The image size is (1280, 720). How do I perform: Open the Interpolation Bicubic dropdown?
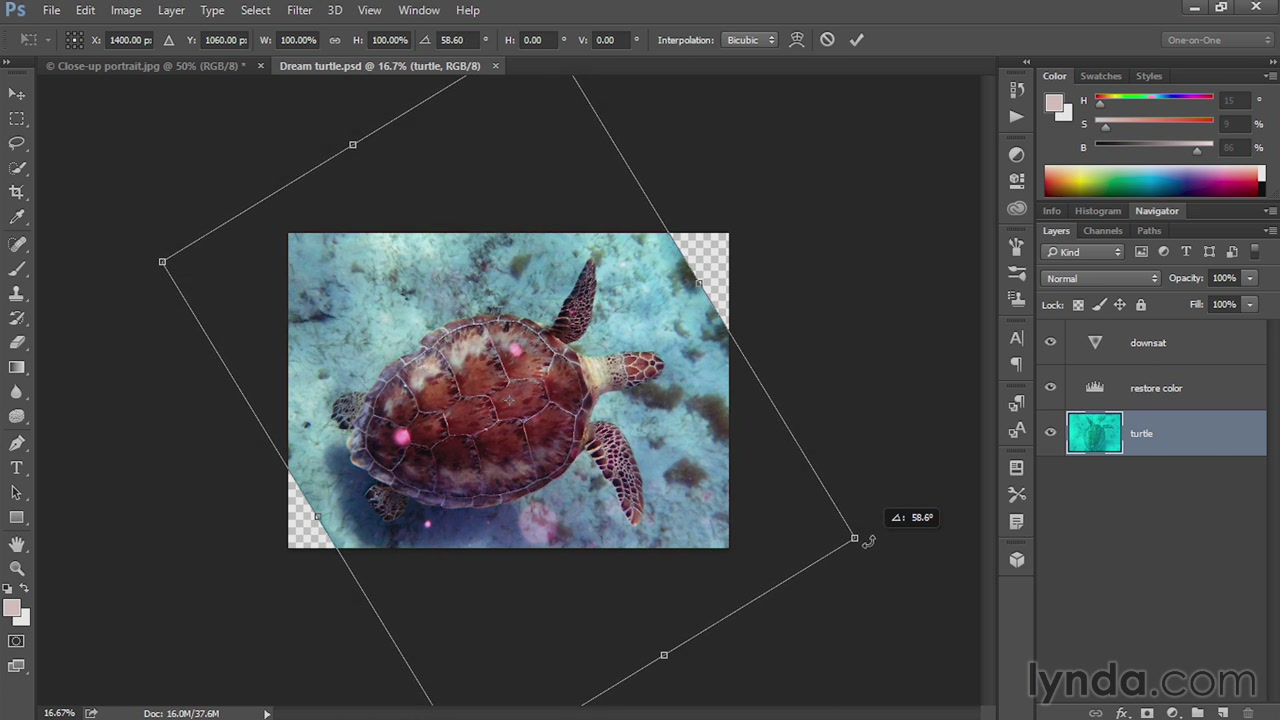pos(750,40)
